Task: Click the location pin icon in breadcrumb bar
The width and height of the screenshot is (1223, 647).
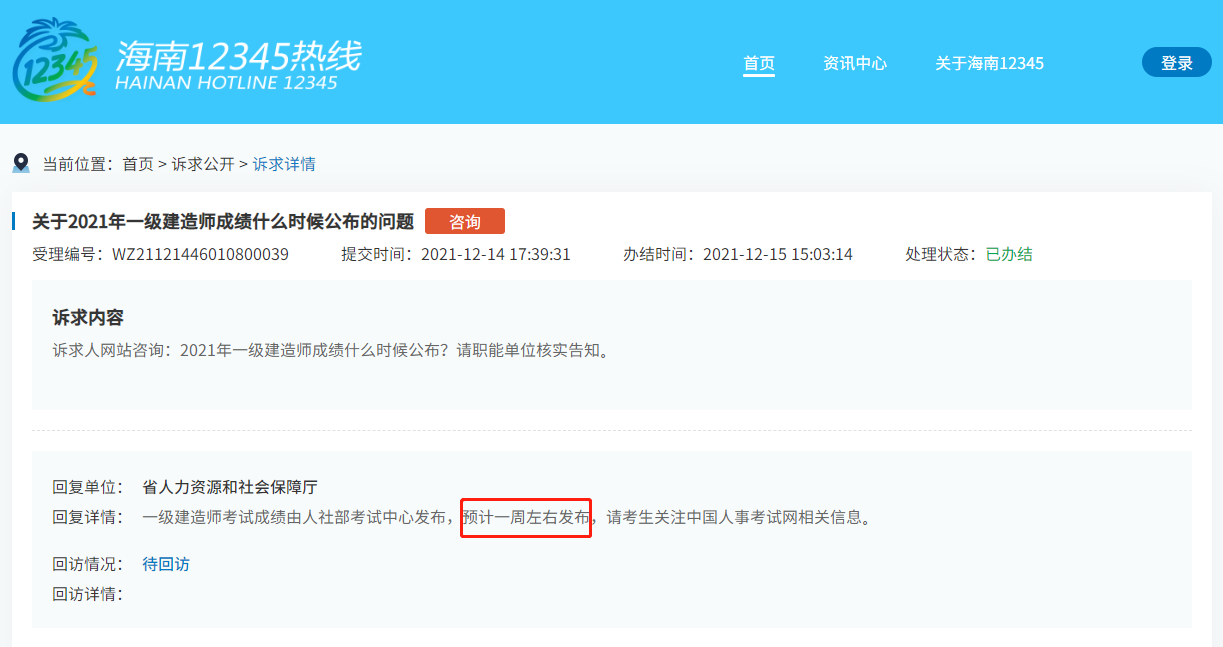Action: coord(20,161)
